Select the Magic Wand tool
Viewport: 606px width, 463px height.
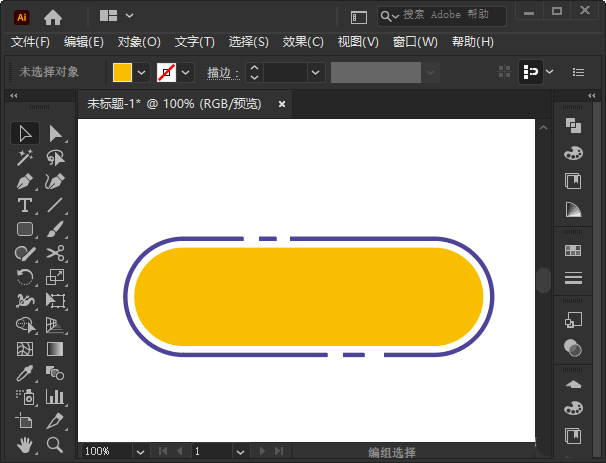pos(25,158)
